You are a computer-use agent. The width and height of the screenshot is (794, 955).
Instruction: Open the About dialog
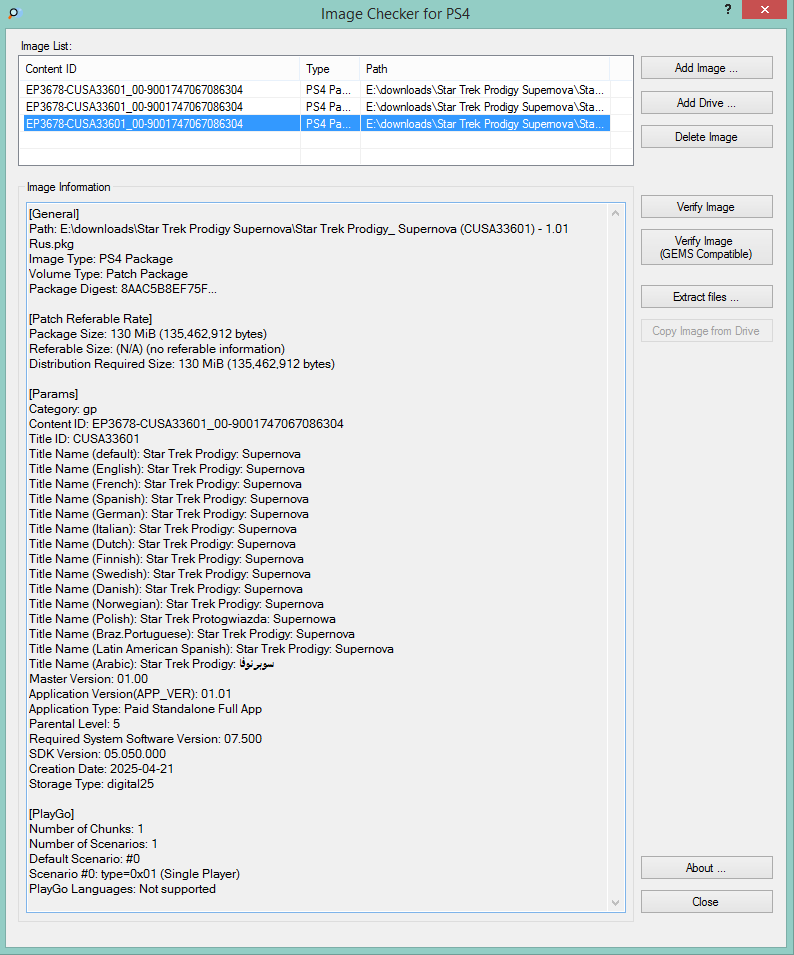(x=706, y=868)
